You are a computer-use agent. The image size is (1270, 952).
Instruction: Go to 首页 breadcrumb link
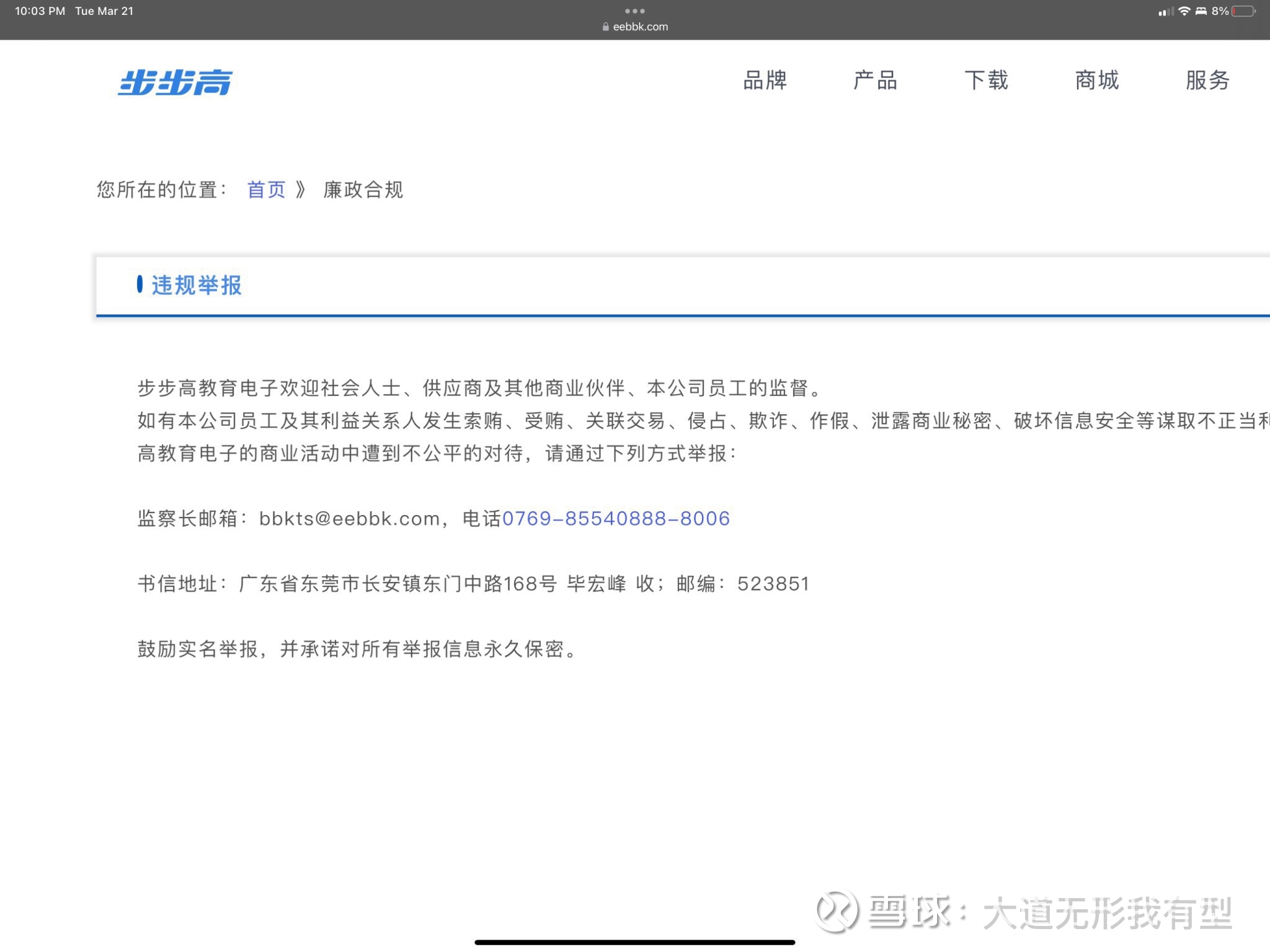266,190
